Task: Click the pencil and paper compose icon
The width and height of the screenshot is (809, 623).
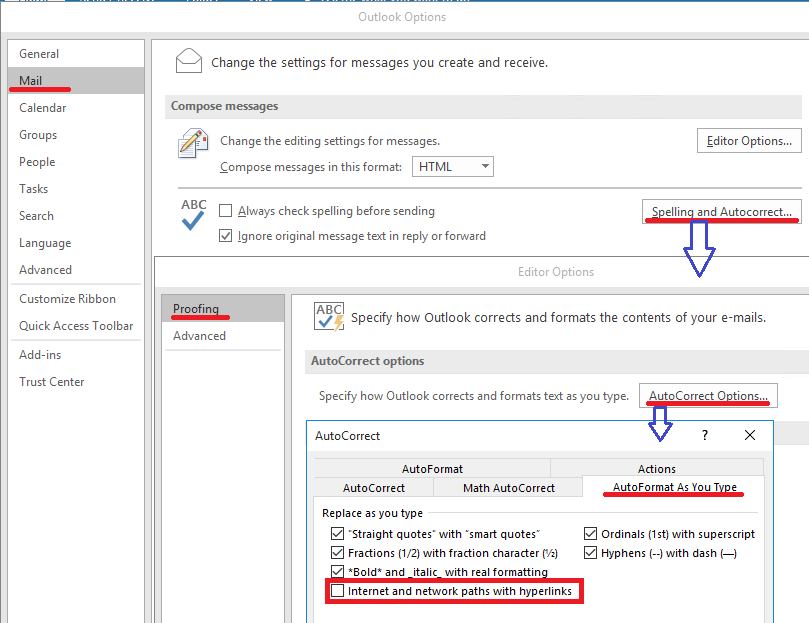Action: 193,143
